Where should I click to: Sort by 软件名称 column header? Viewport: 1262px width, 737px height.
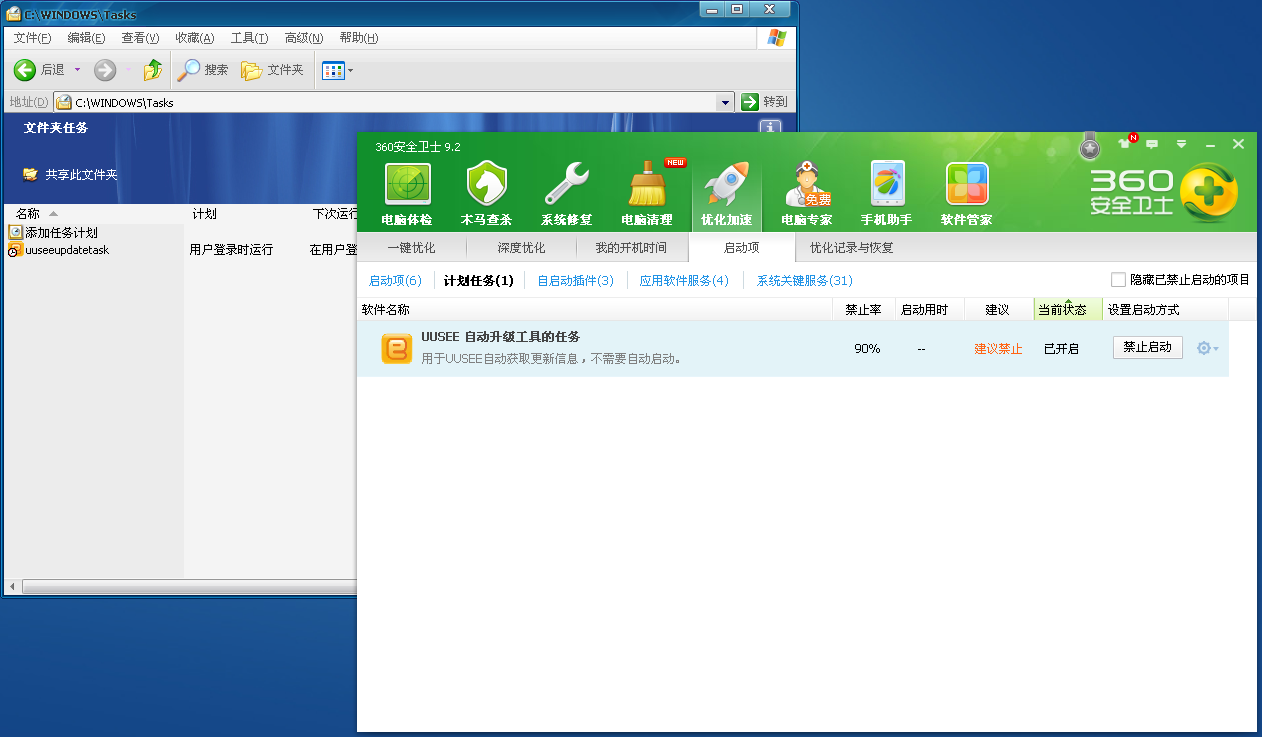coord(595,310)
